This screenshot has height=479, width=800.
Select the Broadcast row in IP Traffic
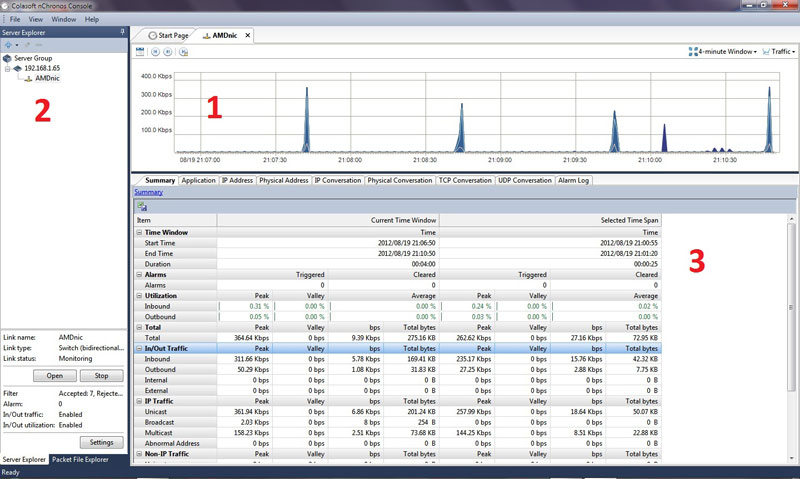(x=397, y=422)
